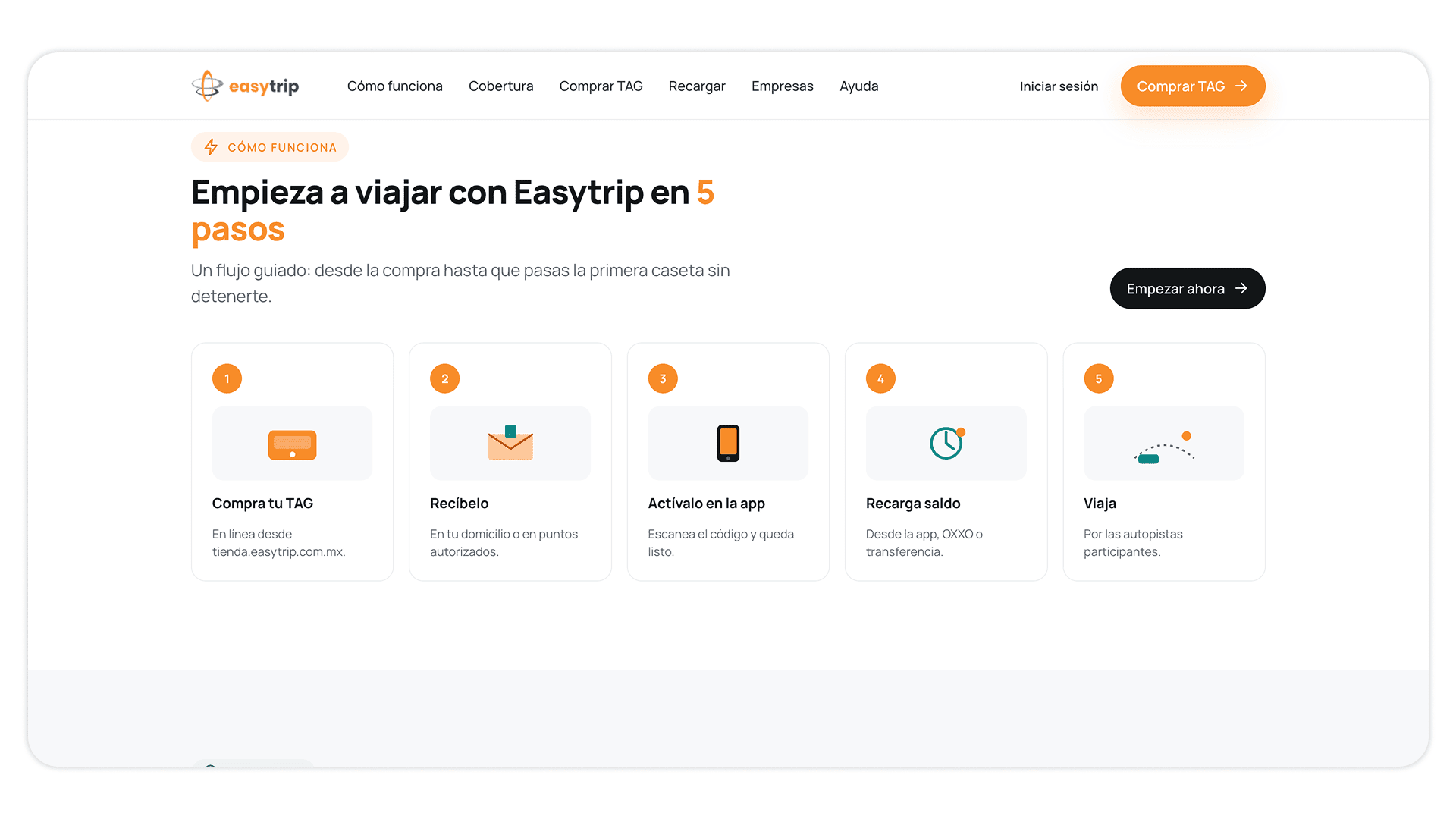Open the Recargar nav item
1456x819 pixels.
[x=697, y=86]
